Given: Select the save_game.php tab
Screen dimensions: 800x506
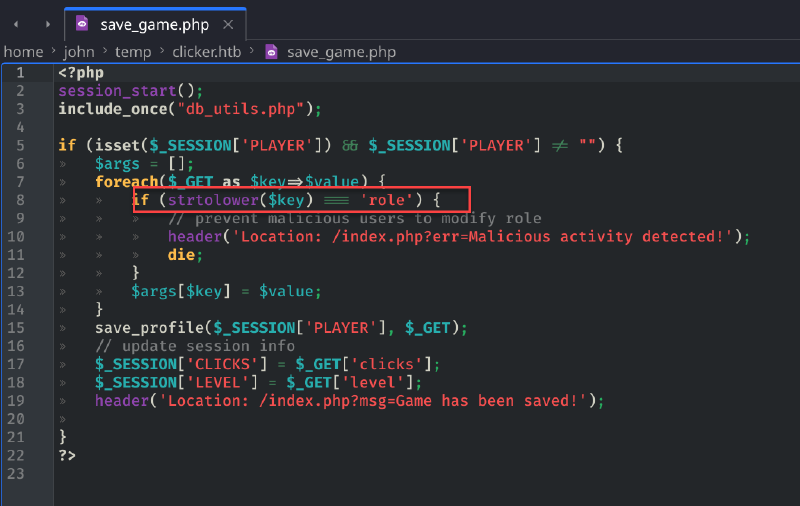Looking at the screenshot, I should [155, 24].
